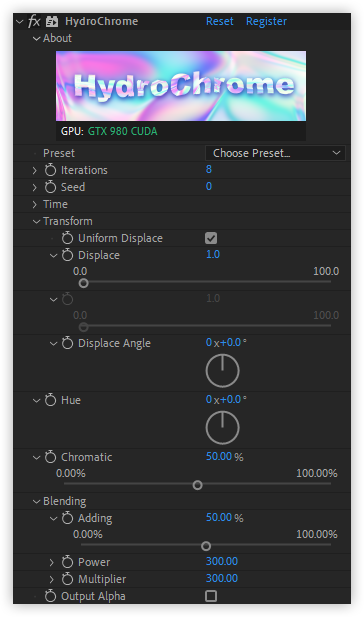Click the animation preset icon beside HydroChrome
This screenshot has height=617, width=364.
click(52, 22)
